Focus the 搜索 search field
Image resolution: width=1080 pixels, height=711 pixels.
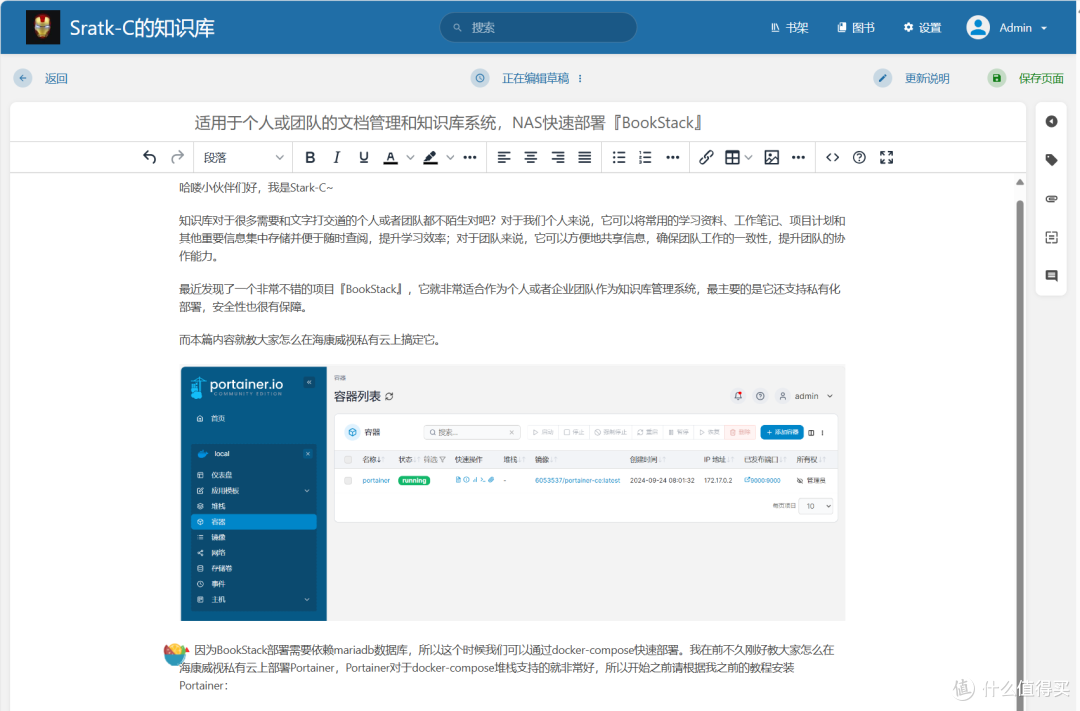click(538, 28)
